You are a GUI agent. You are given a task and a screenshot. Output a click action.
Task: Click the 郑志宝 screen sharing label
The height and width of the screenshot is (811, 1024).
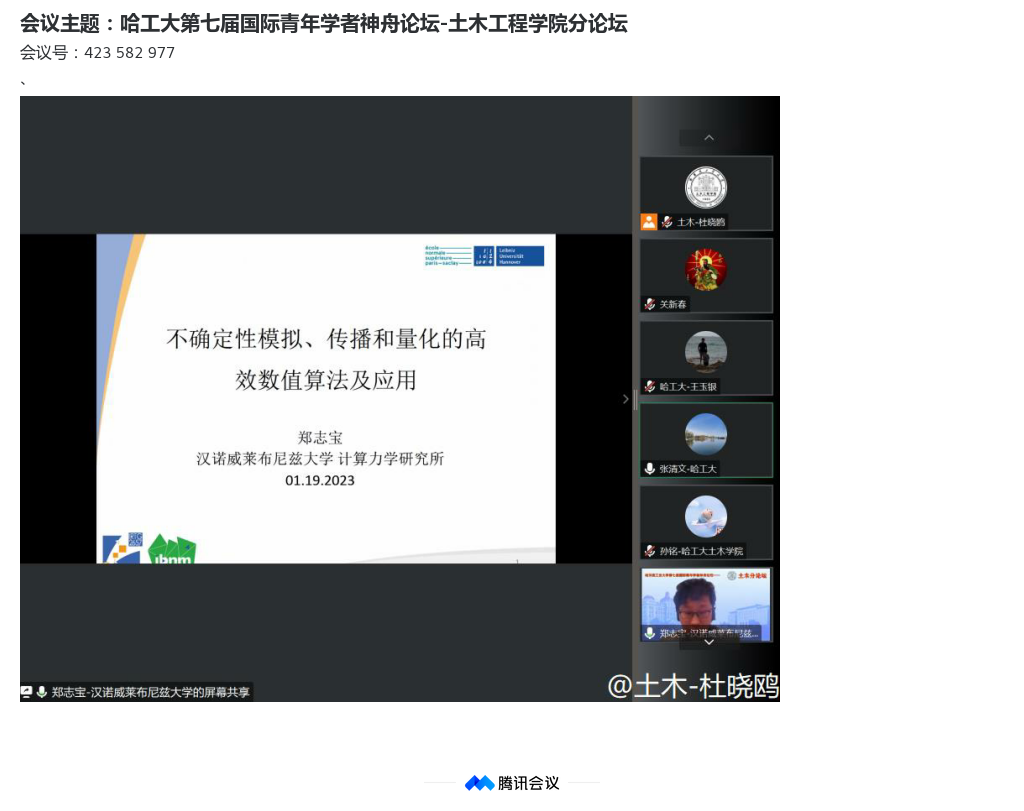click(x=151, y=692)
